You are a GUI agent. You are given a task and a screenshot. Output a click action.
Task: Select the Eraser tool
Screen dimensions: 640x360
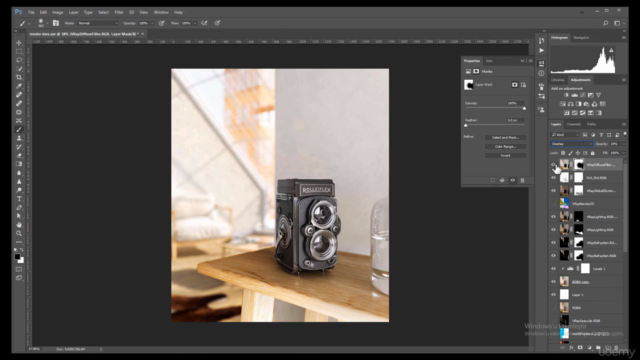19,156
